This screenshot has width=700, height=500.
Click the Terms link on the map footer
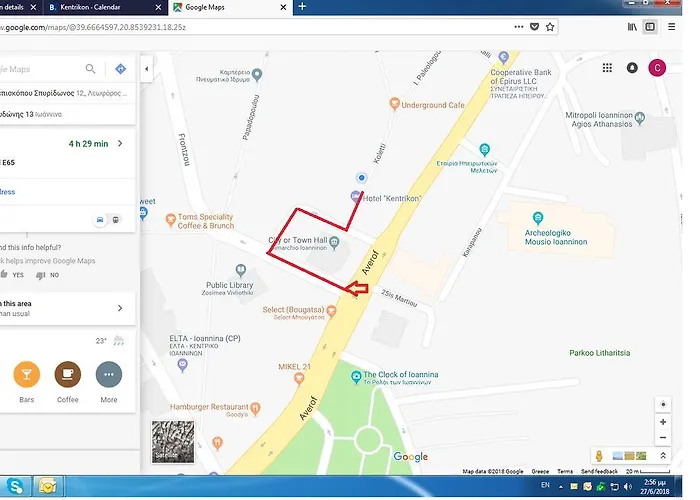point(565,471)
